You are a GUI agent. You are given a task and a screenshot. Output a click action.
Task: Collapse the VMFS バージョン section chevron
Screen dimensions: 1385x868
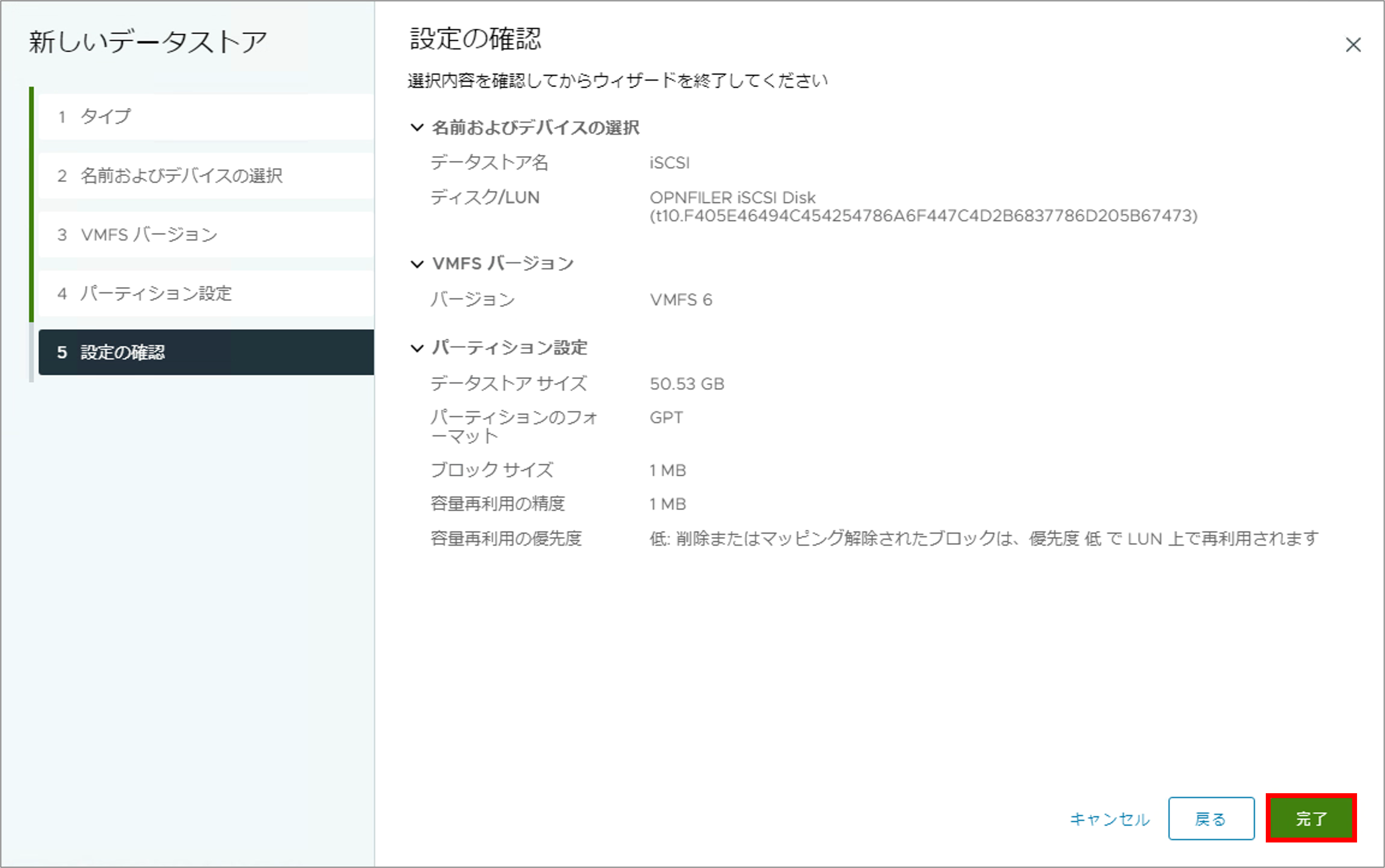click(x=417, y=264)
